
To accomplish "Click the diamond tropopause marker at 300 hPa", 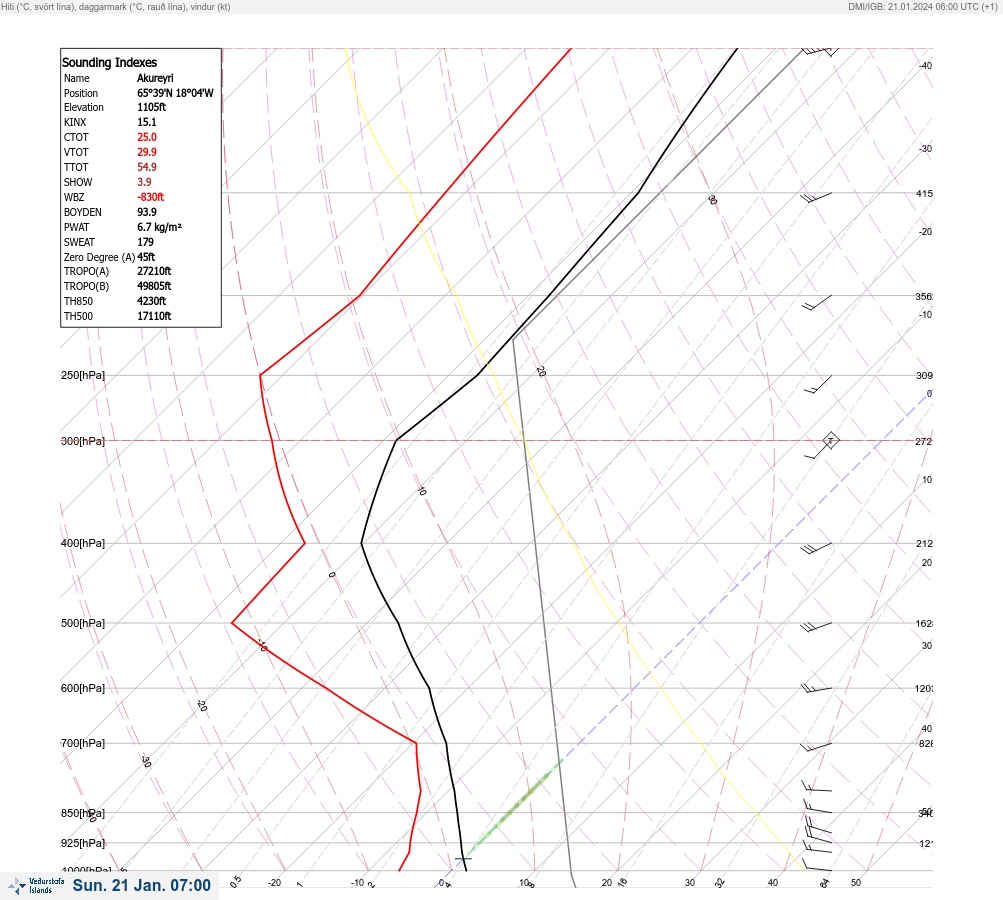I will click(x=830, y=440).
